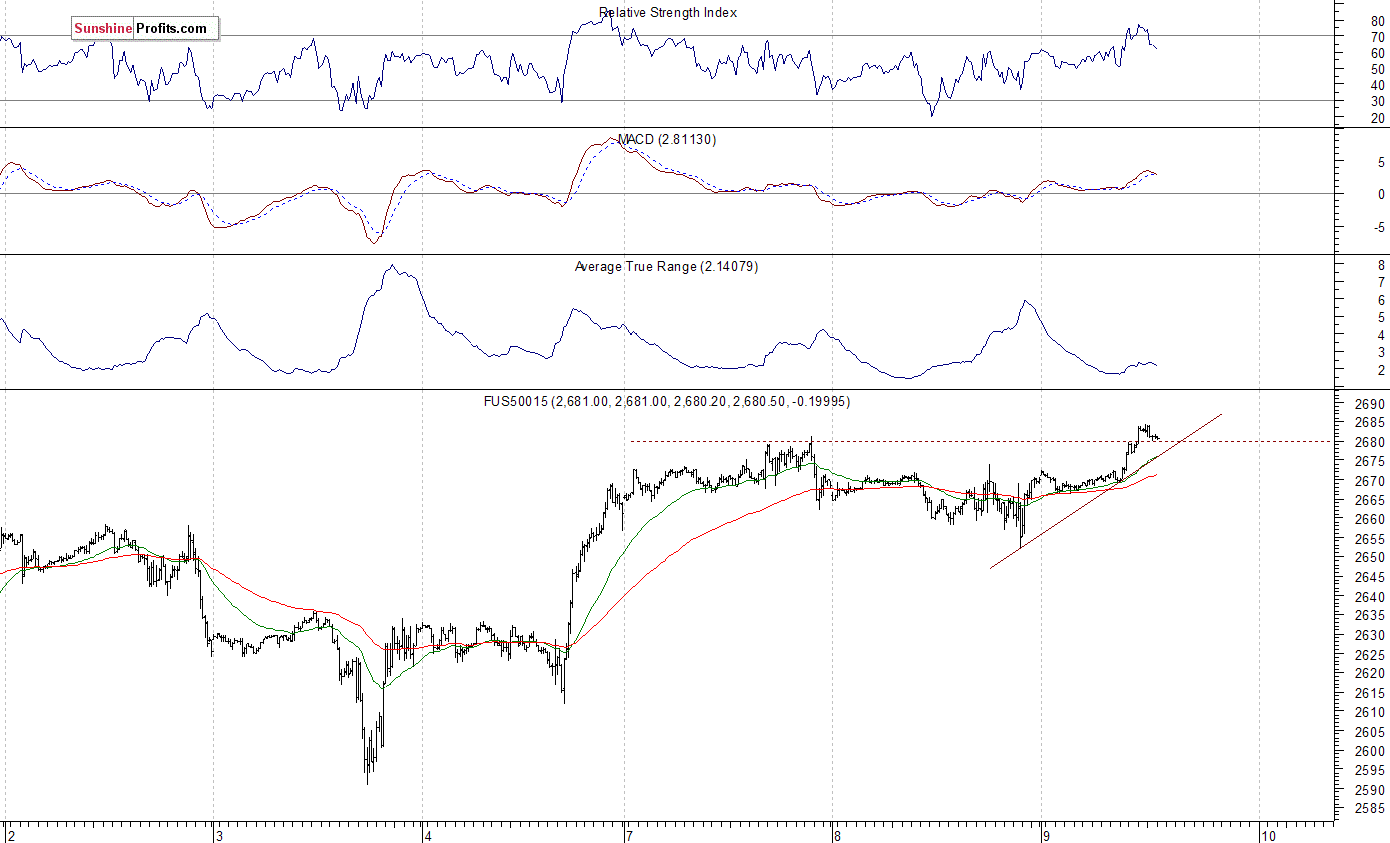Click the Average True Range (2.14079) label

[666, 266]
